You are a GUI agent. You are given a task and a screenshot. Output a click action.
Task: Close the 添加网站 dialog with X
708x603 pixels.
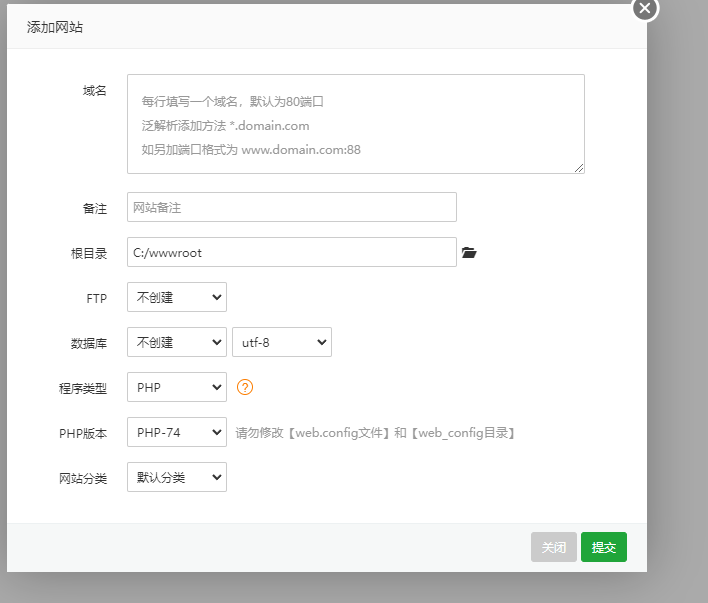[645, 9]
